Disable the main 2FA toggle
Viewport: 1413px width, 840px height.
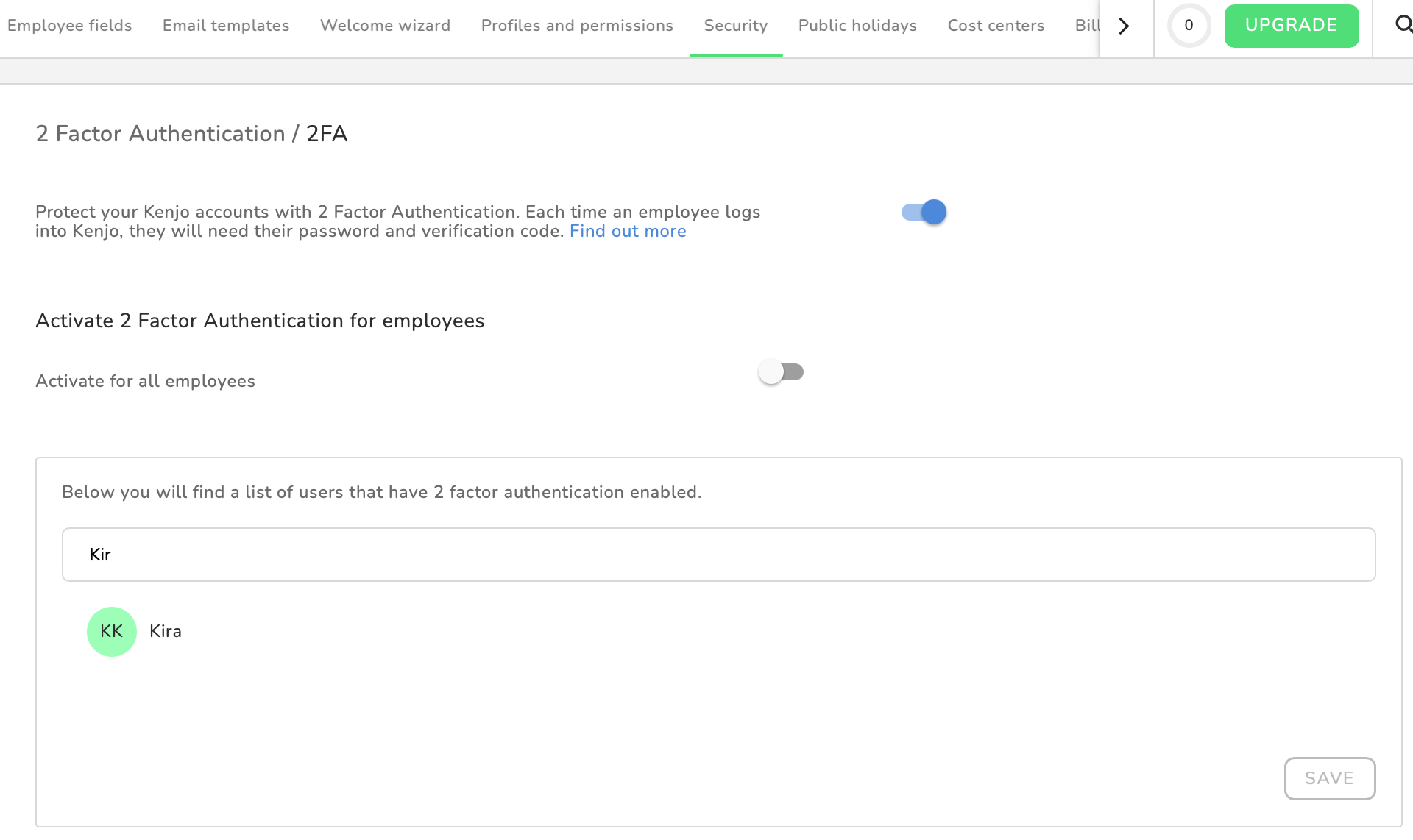click(924, 213)
